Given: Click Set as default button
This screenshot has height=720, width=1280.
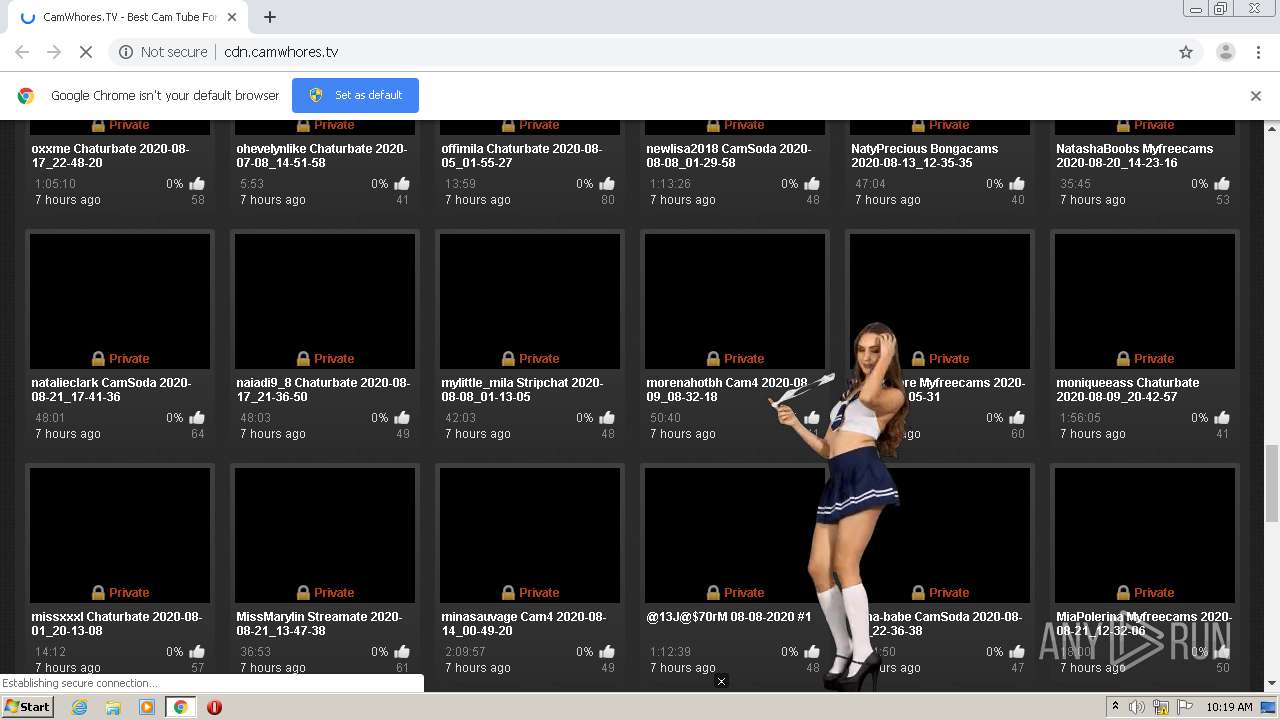Looking at the screenshot, I should (355, 95).
